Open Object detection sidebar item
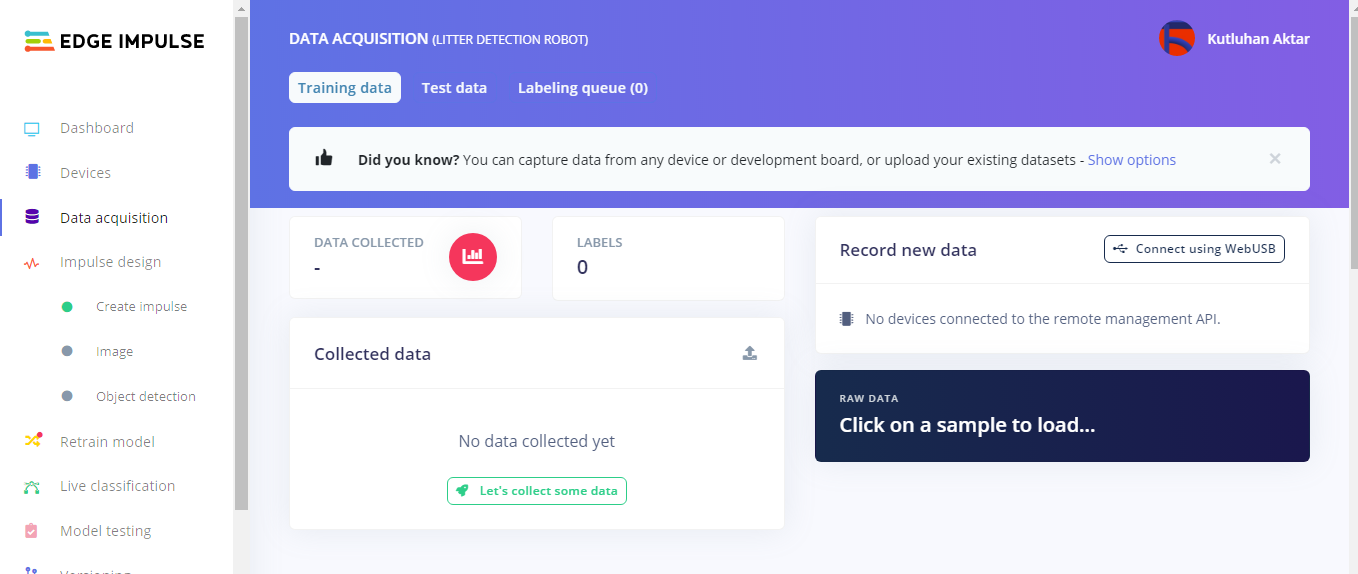The image size is (1358, 574). tap(145, 397)
